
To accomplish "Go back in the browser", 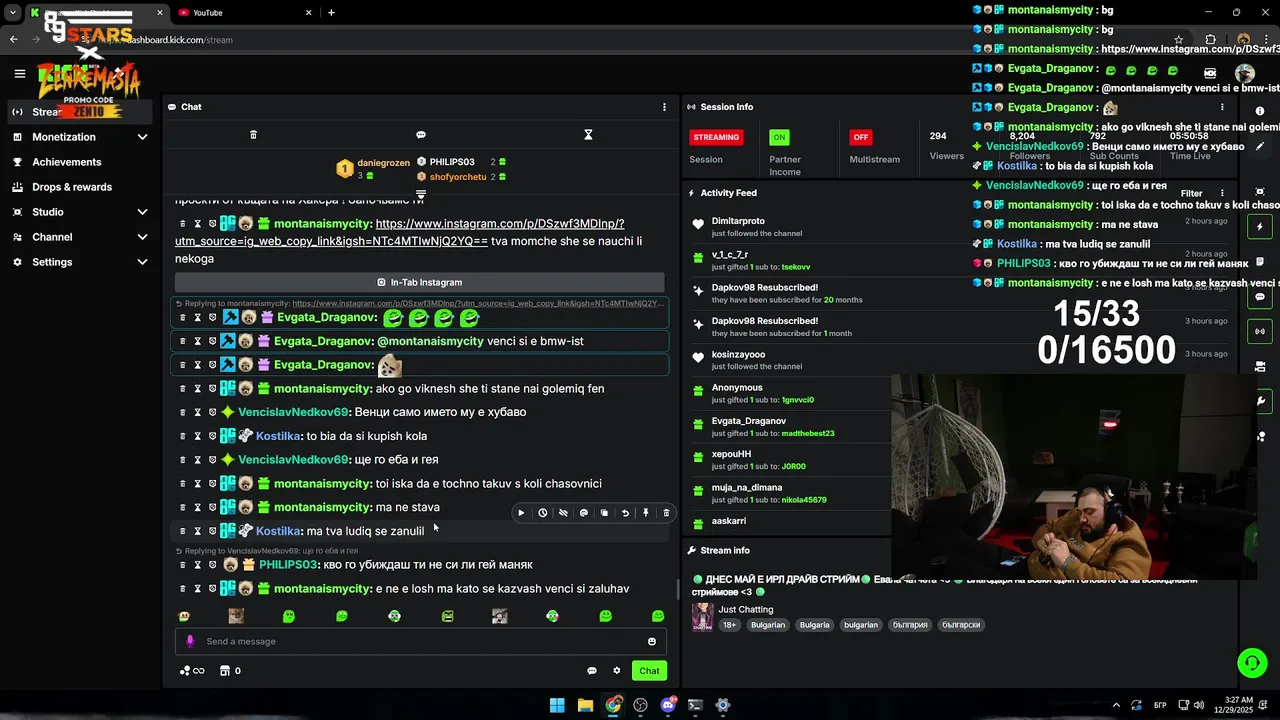I will click(x=14, y=40).
